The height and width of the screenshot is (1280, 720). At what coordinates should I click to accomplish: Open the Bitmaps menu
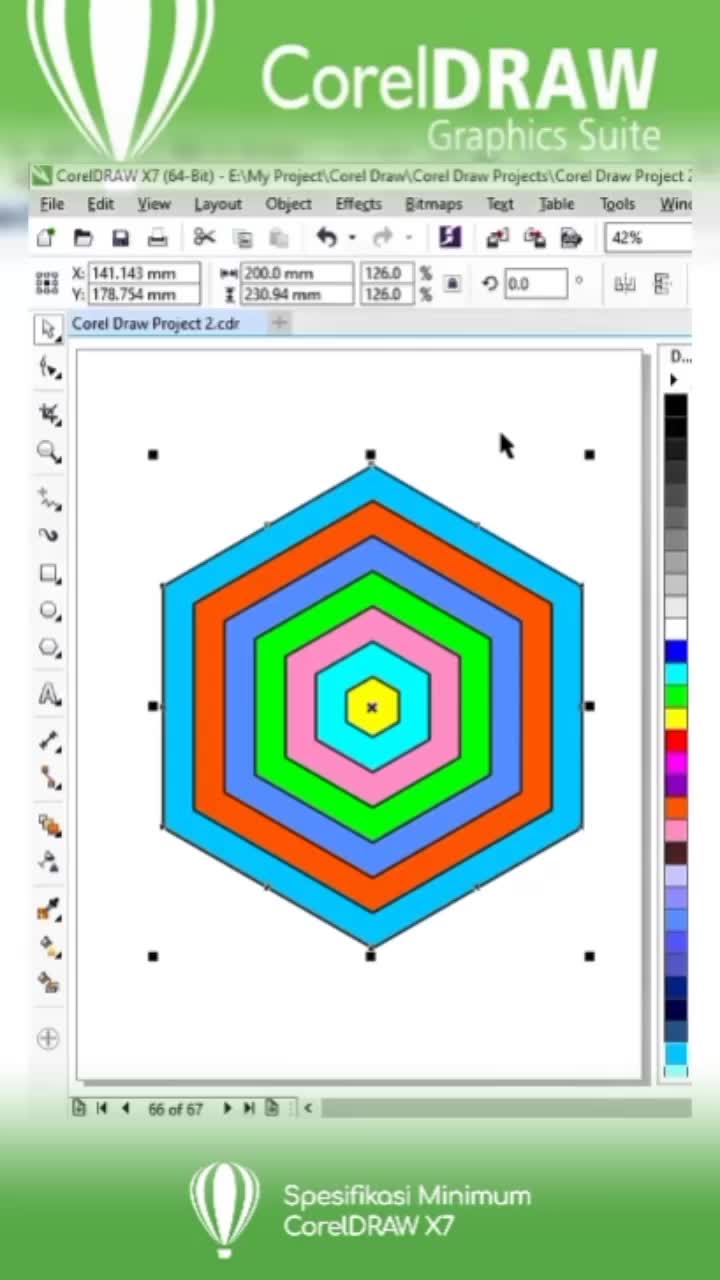(x=434, y=204)
